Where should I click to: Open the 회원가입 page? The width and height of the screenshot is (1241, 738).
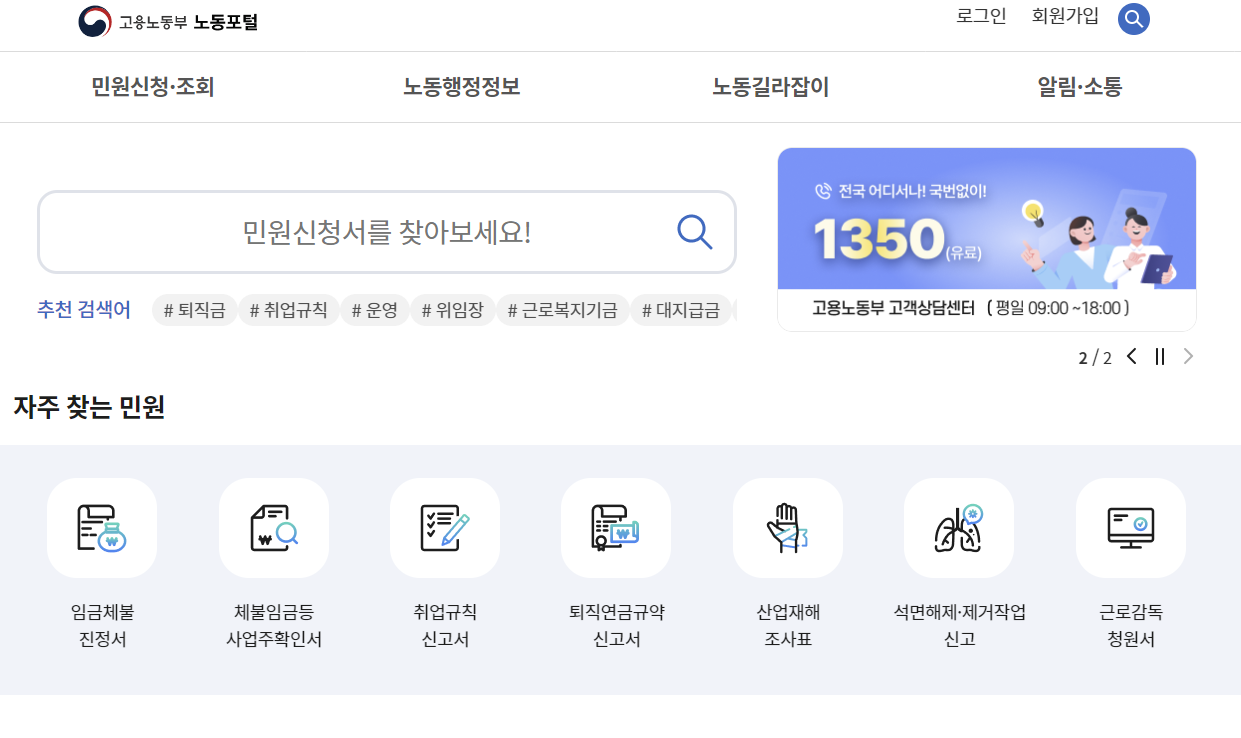click(x=1064, y=17)
